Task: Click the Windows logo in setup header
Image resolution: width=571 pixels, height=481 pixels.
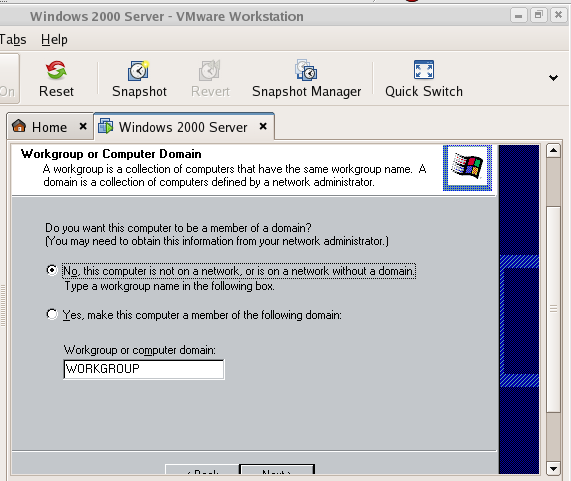Action: (x=467, y=167)
